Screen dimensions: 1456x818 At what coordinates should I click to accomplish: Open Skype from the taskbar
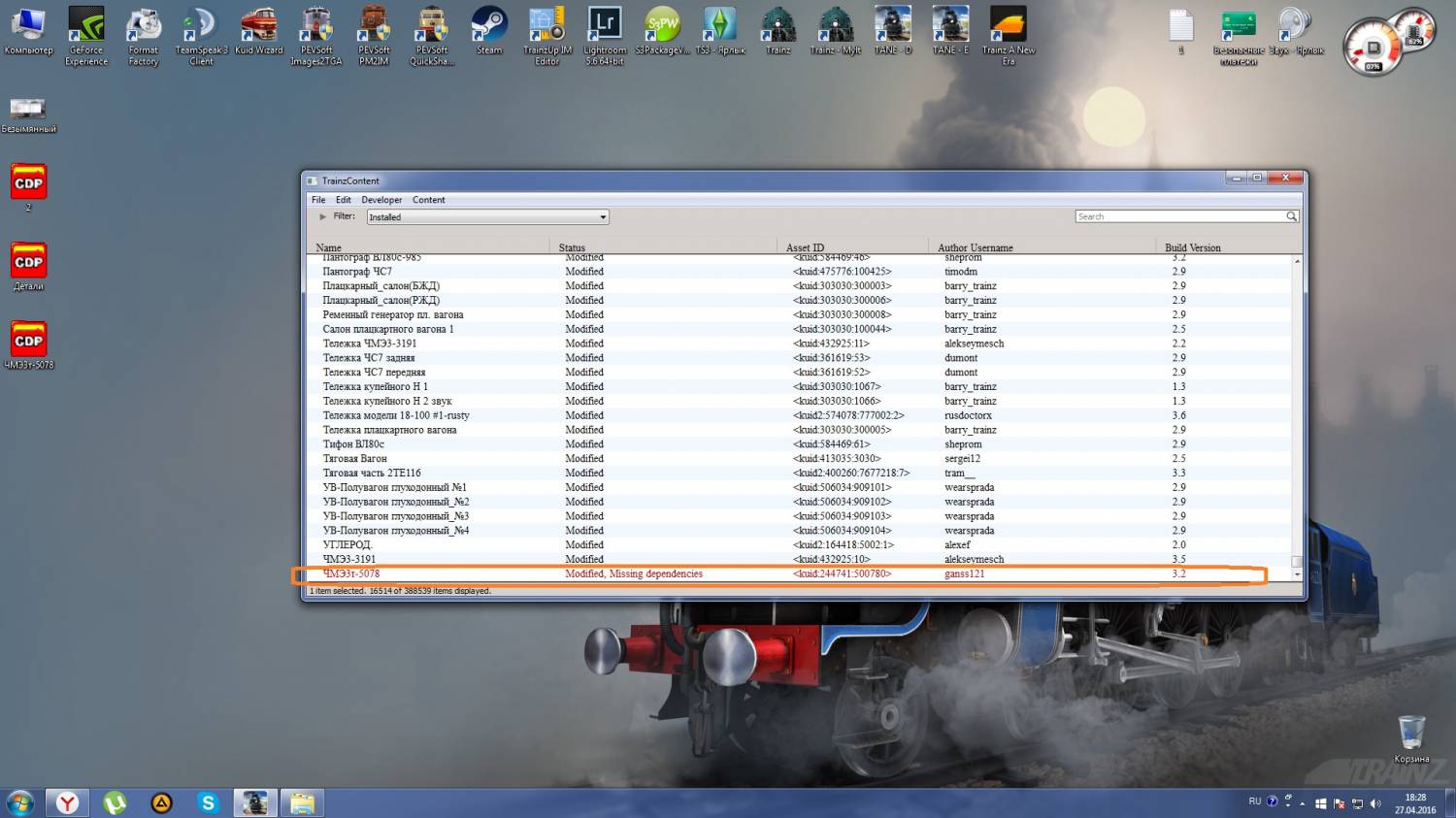tap(208, 802)
